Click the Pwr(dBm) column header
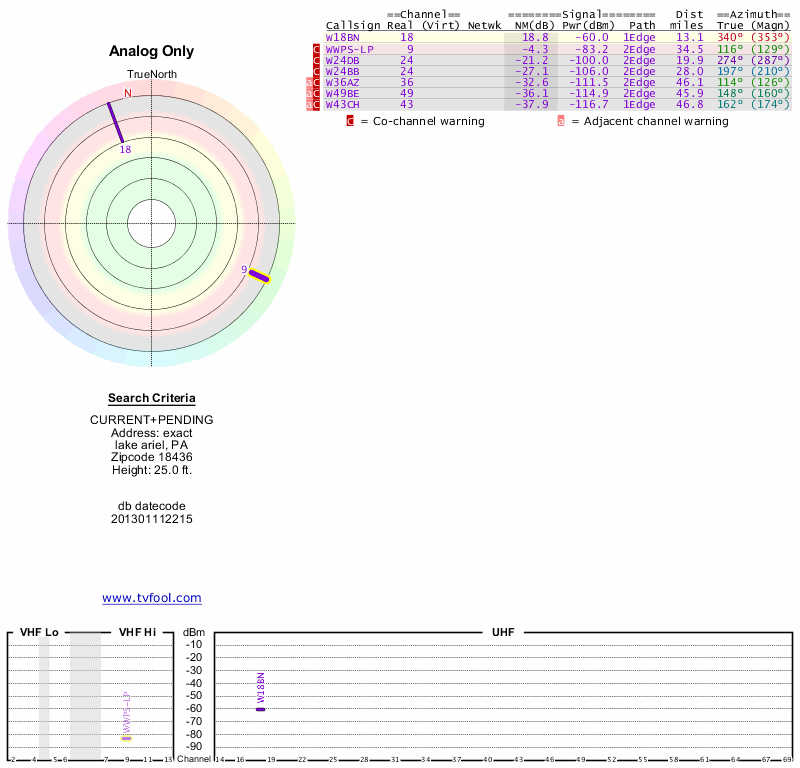The image size is (800, 768). pyautogui.click(x=583, y=25)
